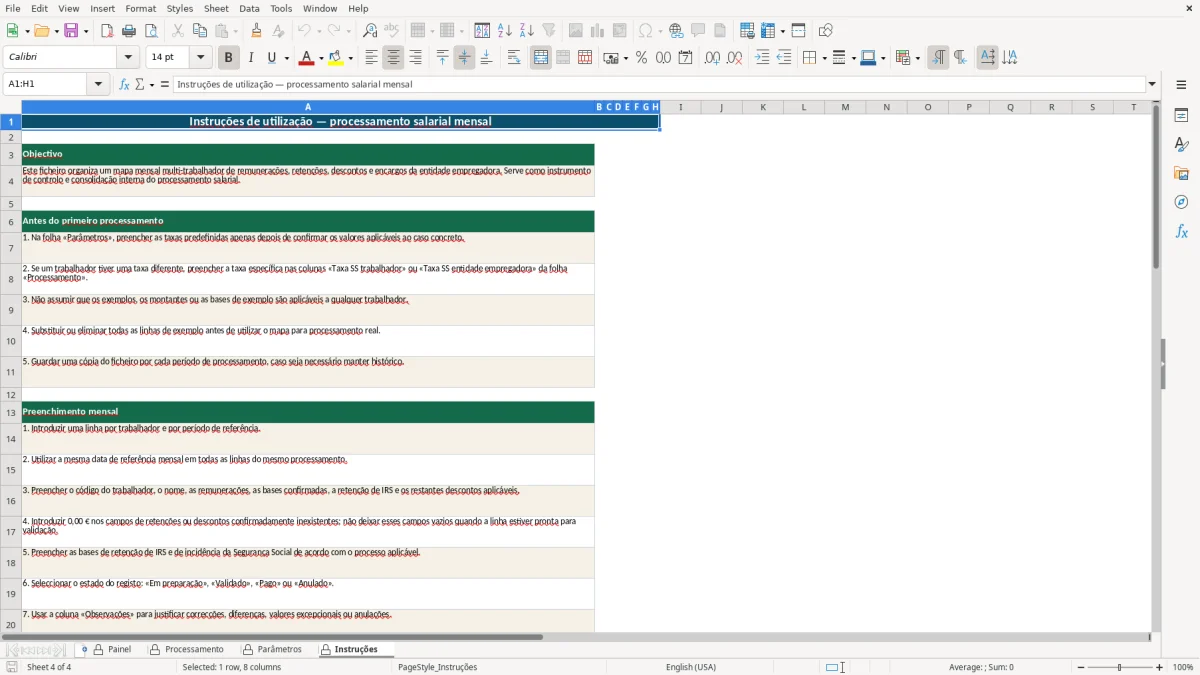
Task: Add decimal place
Action: coord(712,58)
